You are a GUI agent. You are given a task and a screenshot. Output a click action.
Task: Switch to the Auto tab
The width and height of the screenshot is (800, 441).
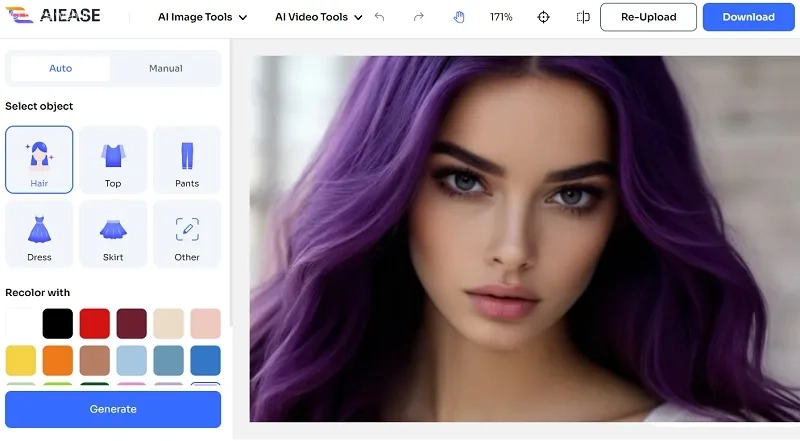tap(60, 68)
